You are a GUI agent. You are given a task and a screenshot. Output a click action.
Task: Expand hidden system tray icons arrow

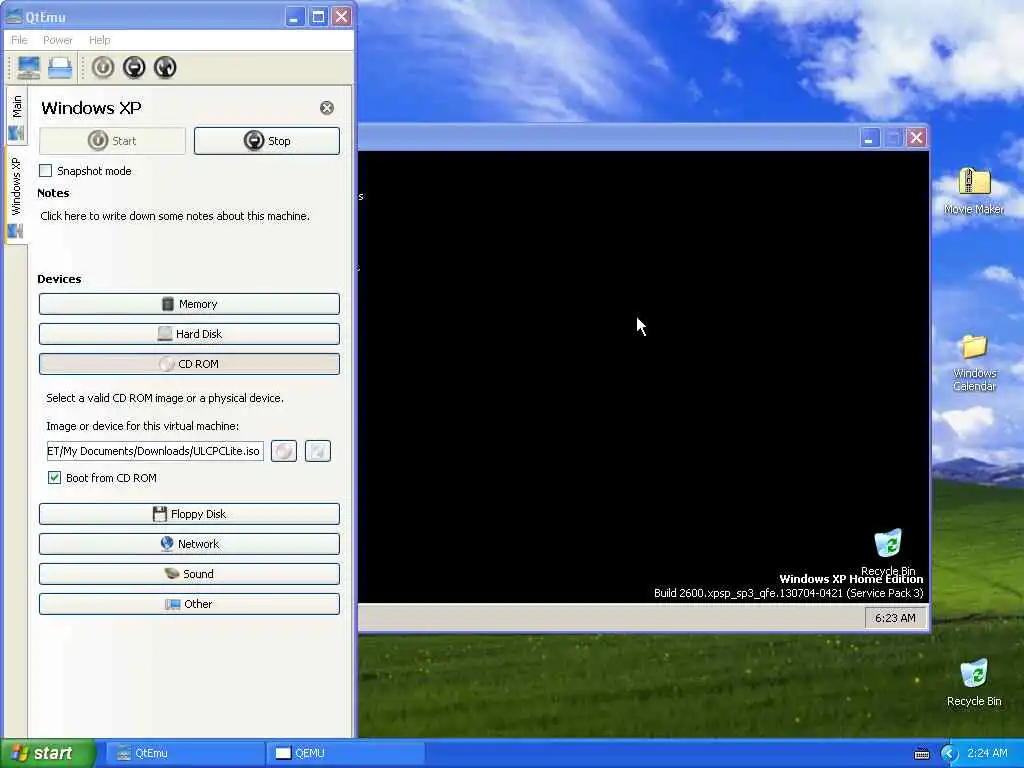pos(948,754)
